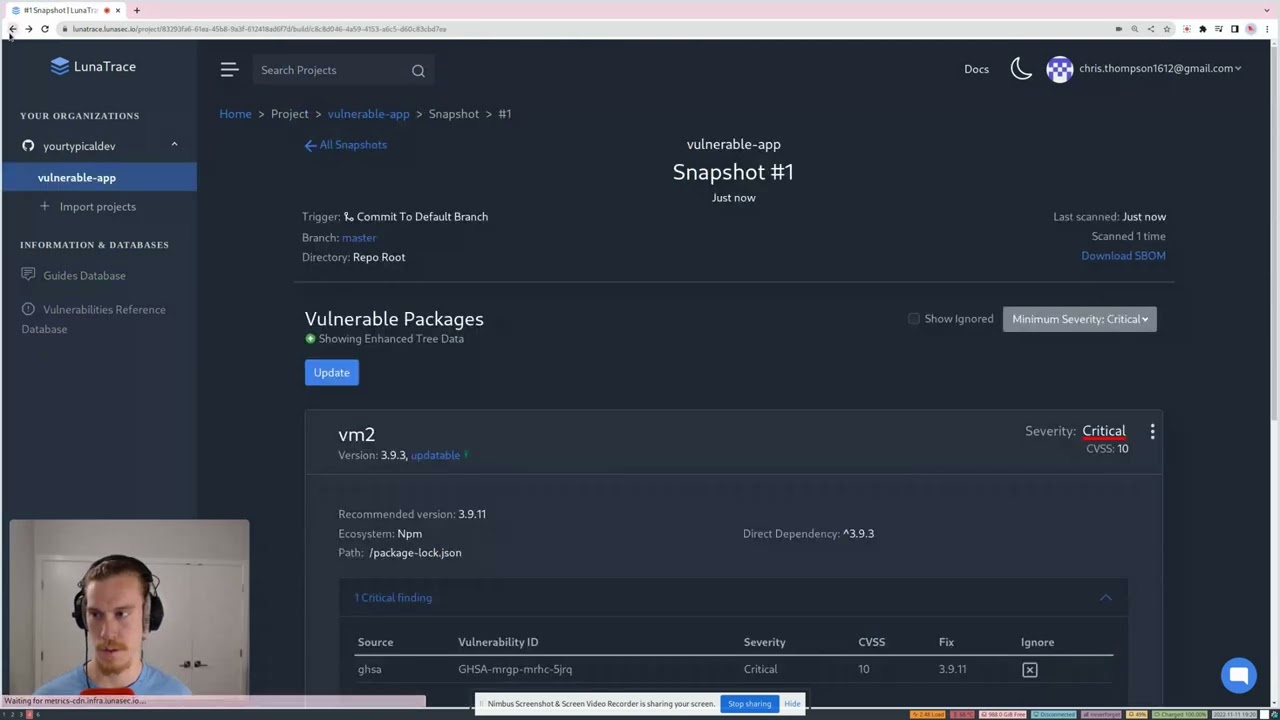Open the chris.thompson1612 account dropdown
The width and height of the screenshot is (1280, 720).
coord(1160,68)
